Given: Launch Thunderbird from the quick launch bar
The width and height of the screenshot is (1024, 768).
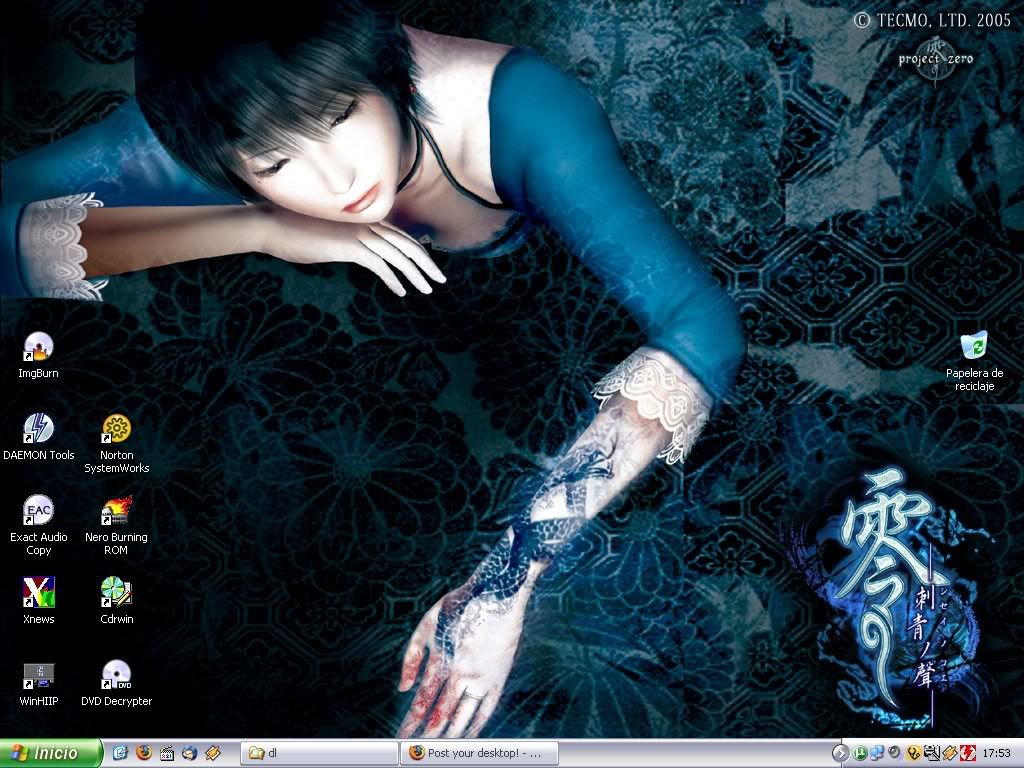Looking at the screenshot, I should coord(189,754).
